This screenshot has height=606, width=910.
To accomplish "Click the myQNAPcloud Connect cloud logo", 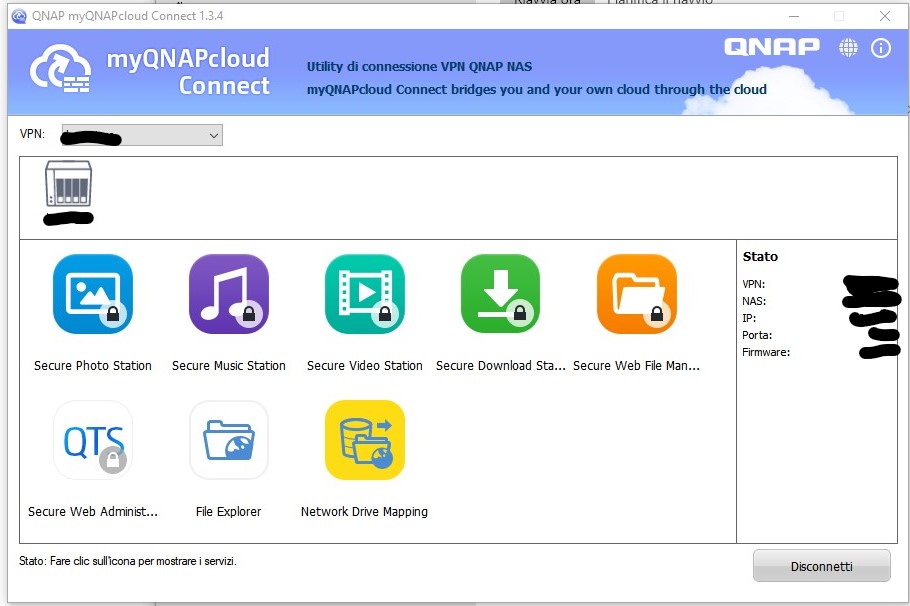I will pyautogui.click(x=61, y=70).
